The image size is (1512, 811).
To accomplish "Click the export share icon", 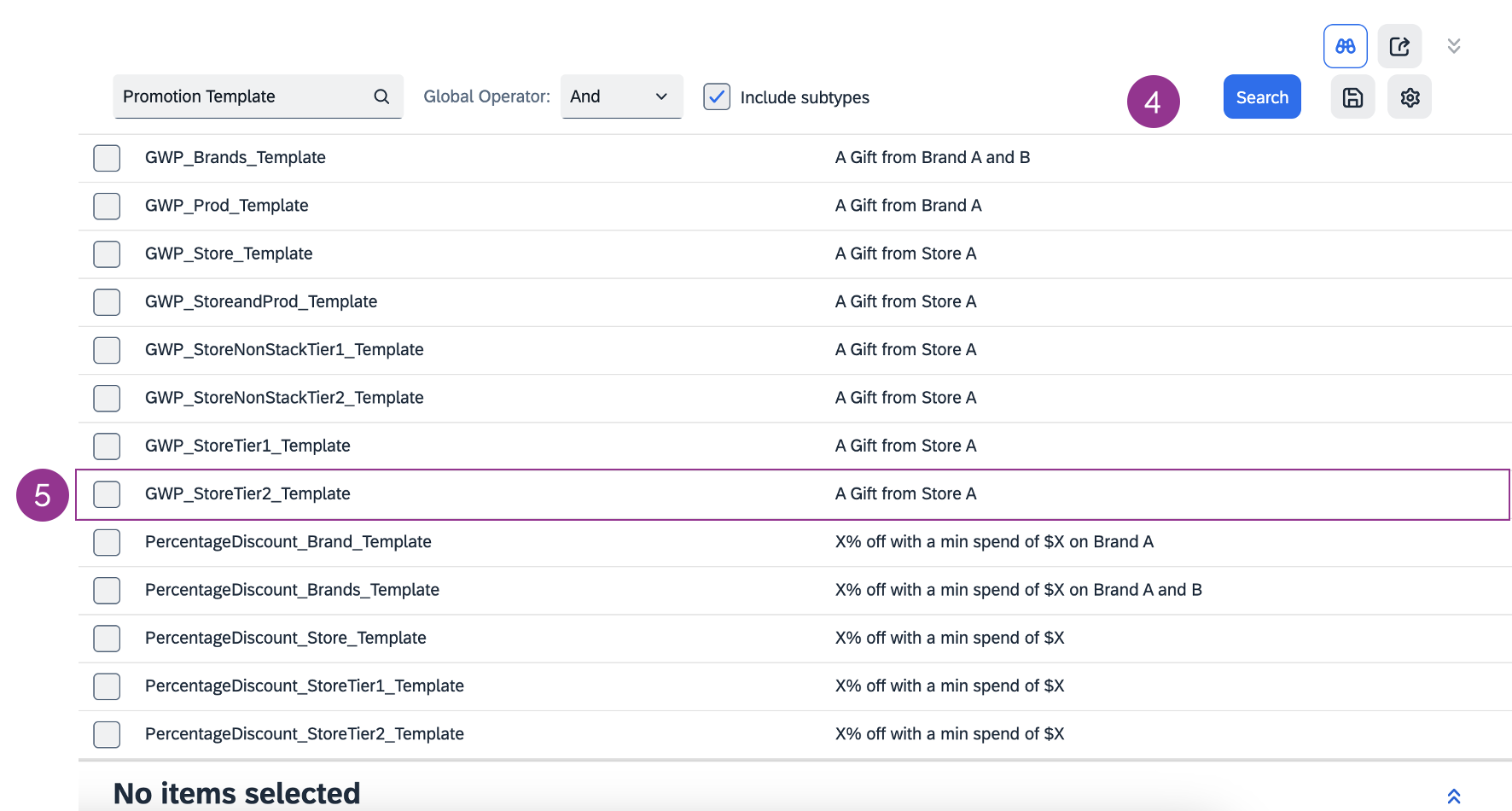I will pos(1399,46).
